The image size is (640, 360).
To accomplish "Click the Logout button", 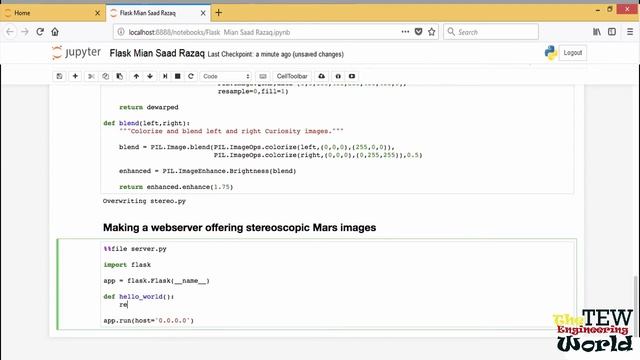I will coord(572,53).
